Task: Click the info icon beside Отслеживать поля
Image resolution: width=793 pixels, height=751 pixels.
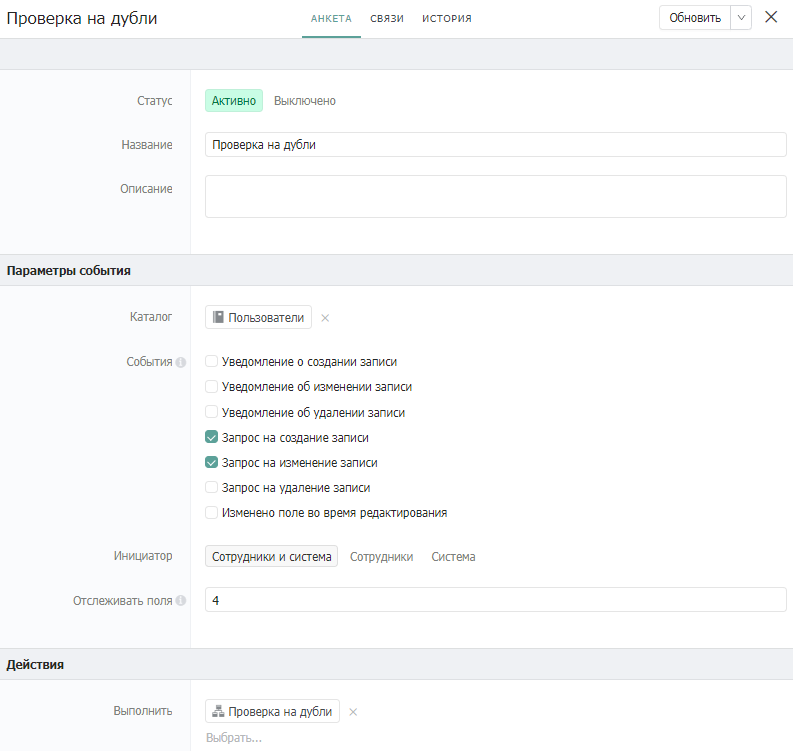Action: pyautogui.click(x=181, y=601)
